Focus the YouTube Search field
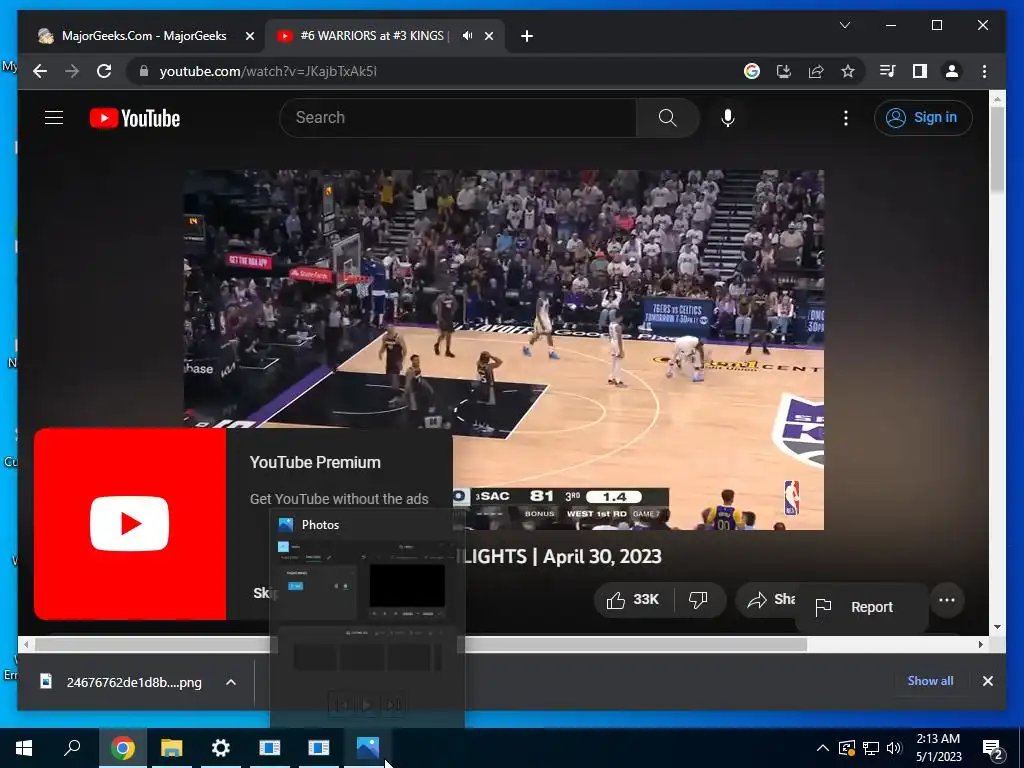Image resolution: width=1024 pixels, height=768 pixels. (457, 118)
